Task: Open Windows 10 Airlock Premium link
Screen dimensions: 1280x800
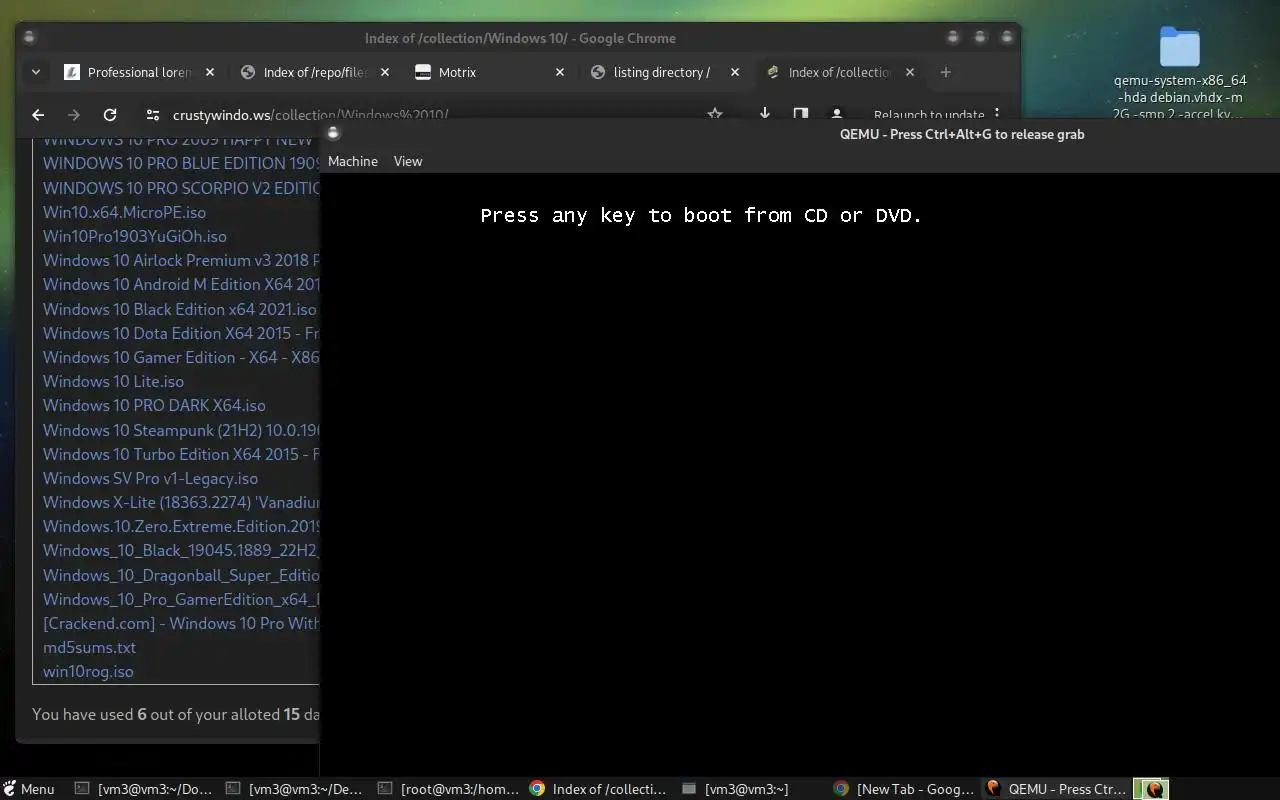Action: 181,260
